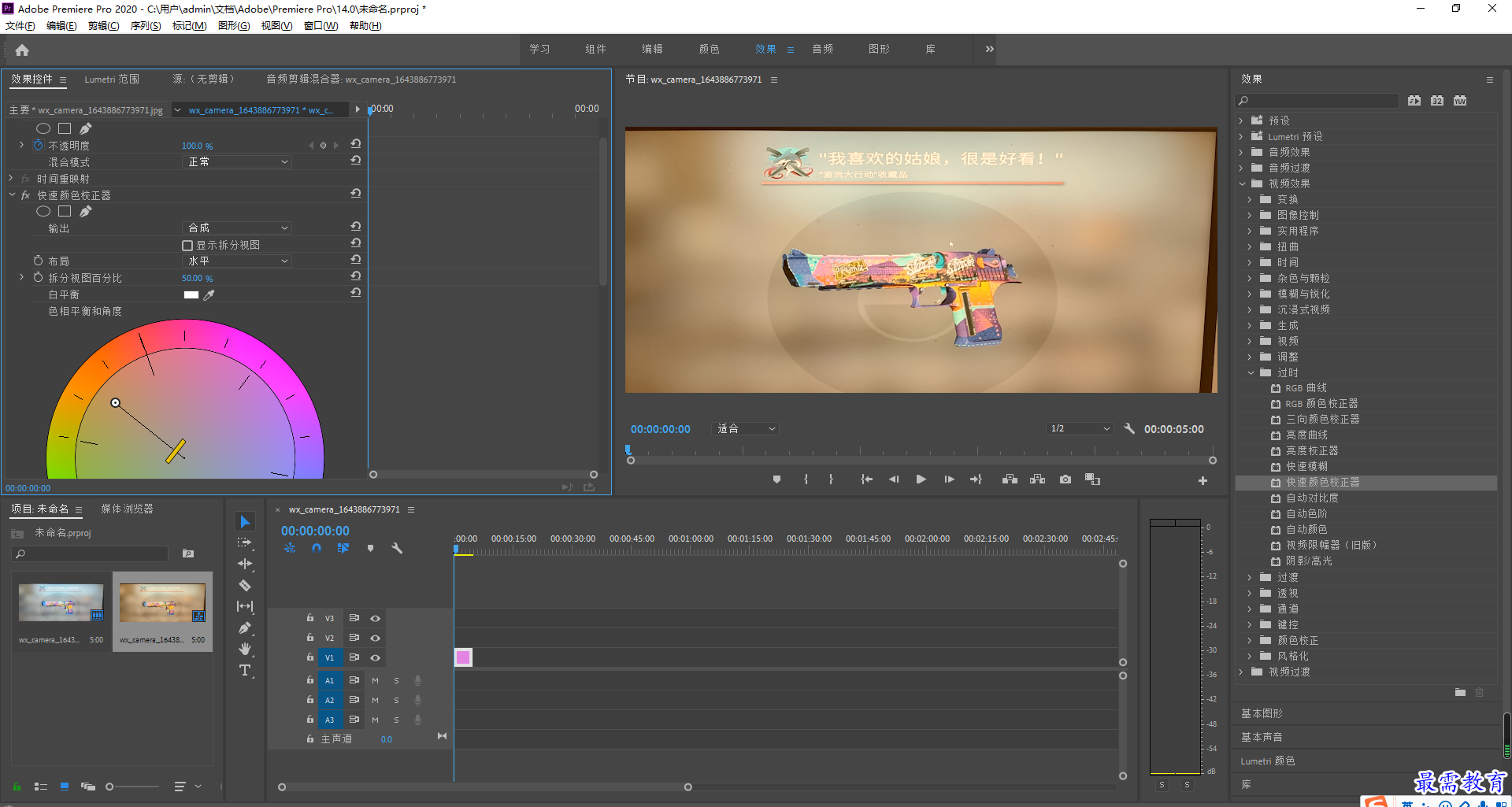Solo audio track A2
The image size is (1512, 807).
coord(396,700)
